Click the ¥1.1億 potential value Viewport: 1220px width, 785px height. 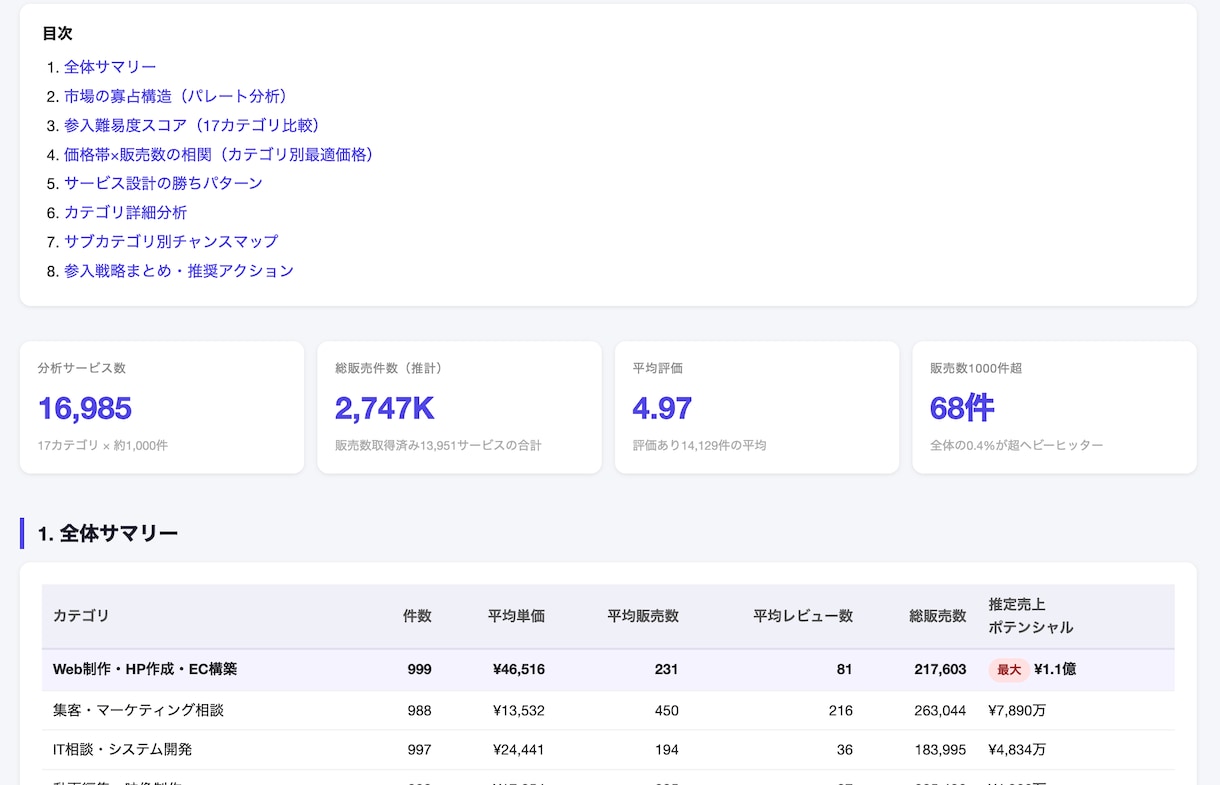click(x=1055, y=670)
